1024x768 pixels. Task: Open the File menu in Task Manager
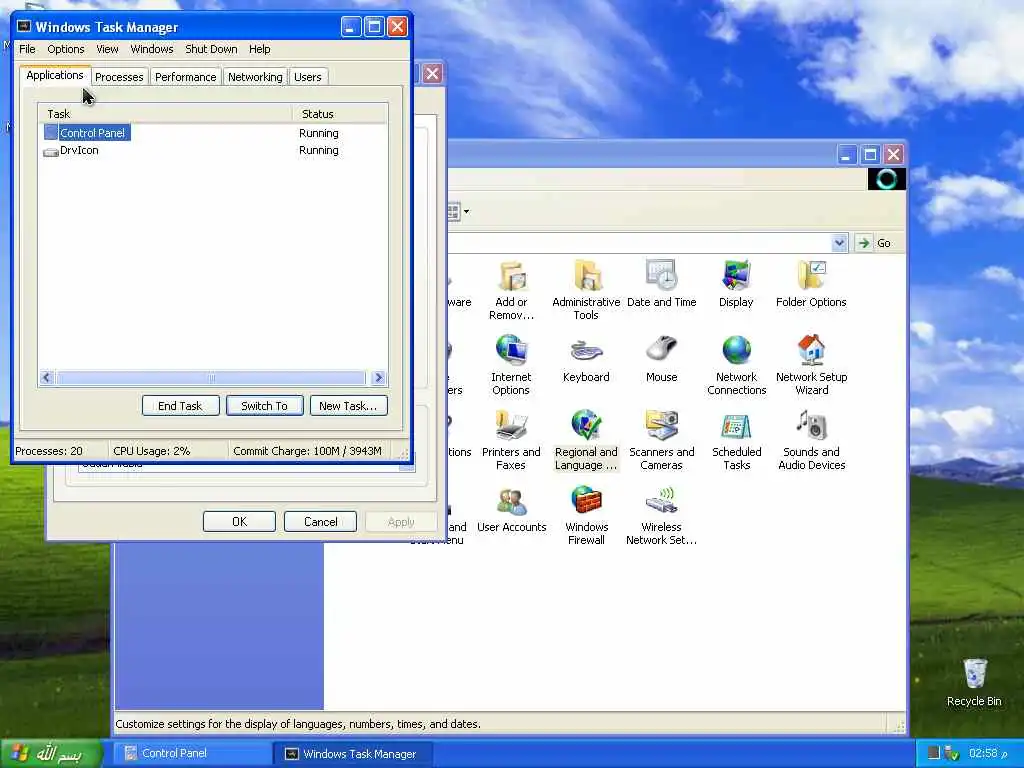point(27,49)
